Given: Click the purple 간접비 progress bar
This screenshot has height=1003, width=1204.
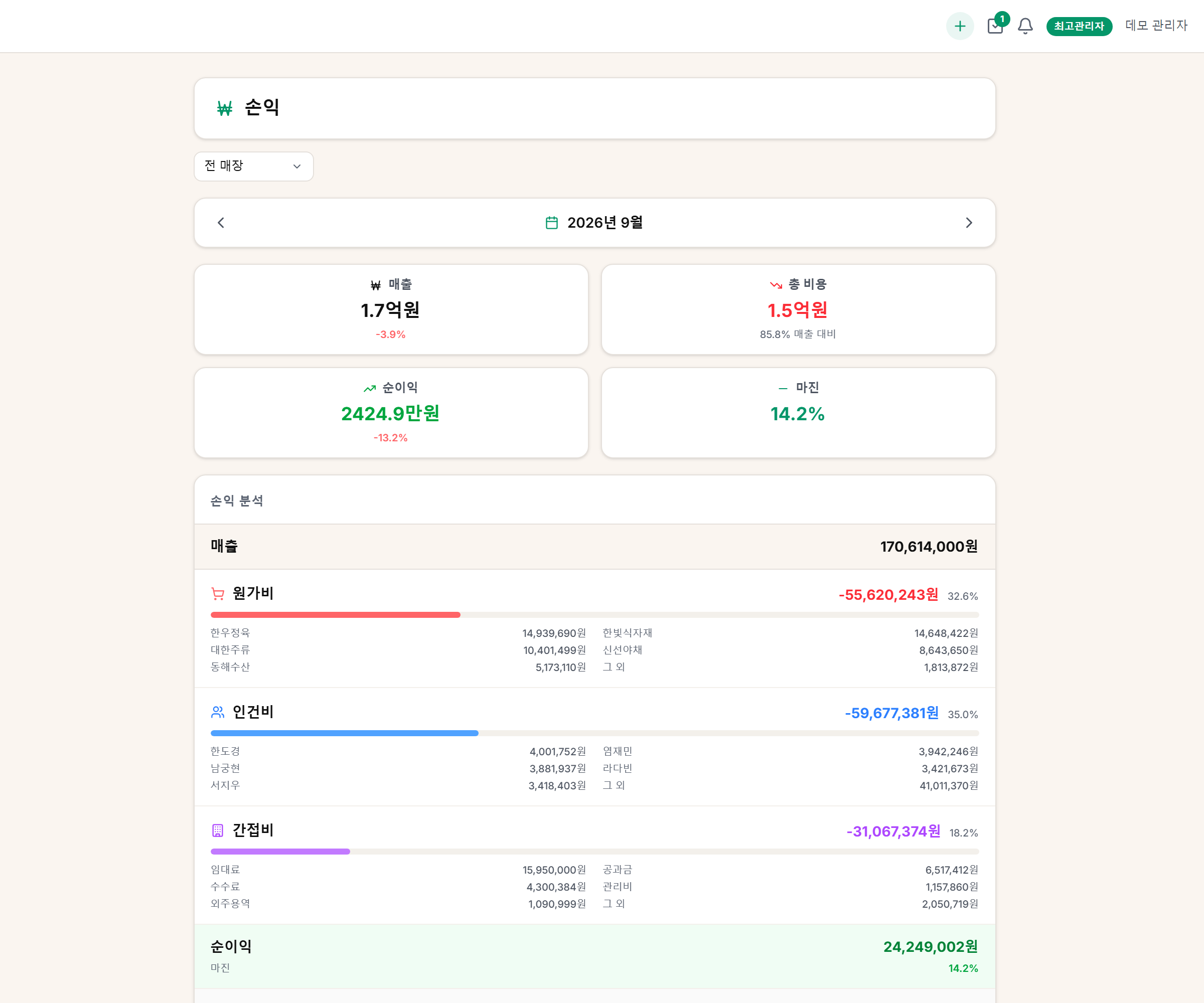Looking at the screenshot, I should click(280, 852).
